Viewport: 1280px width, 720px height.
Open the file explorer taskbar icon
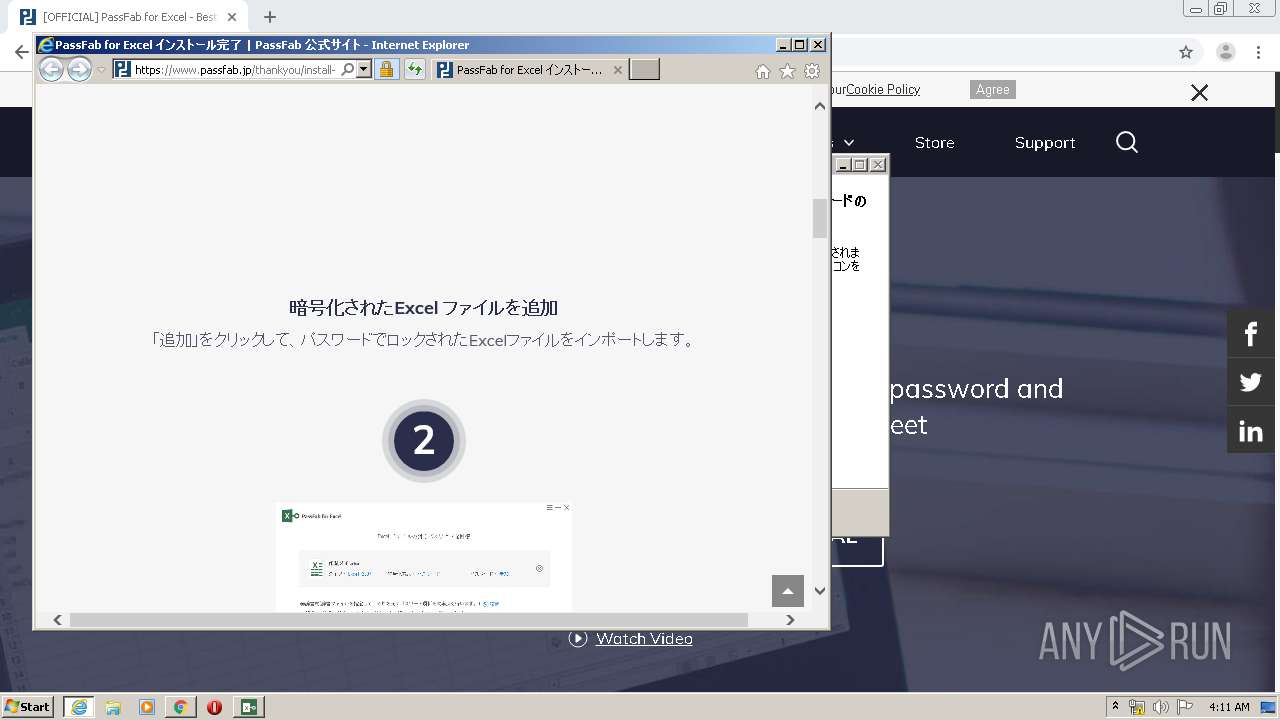coord(113,707)
